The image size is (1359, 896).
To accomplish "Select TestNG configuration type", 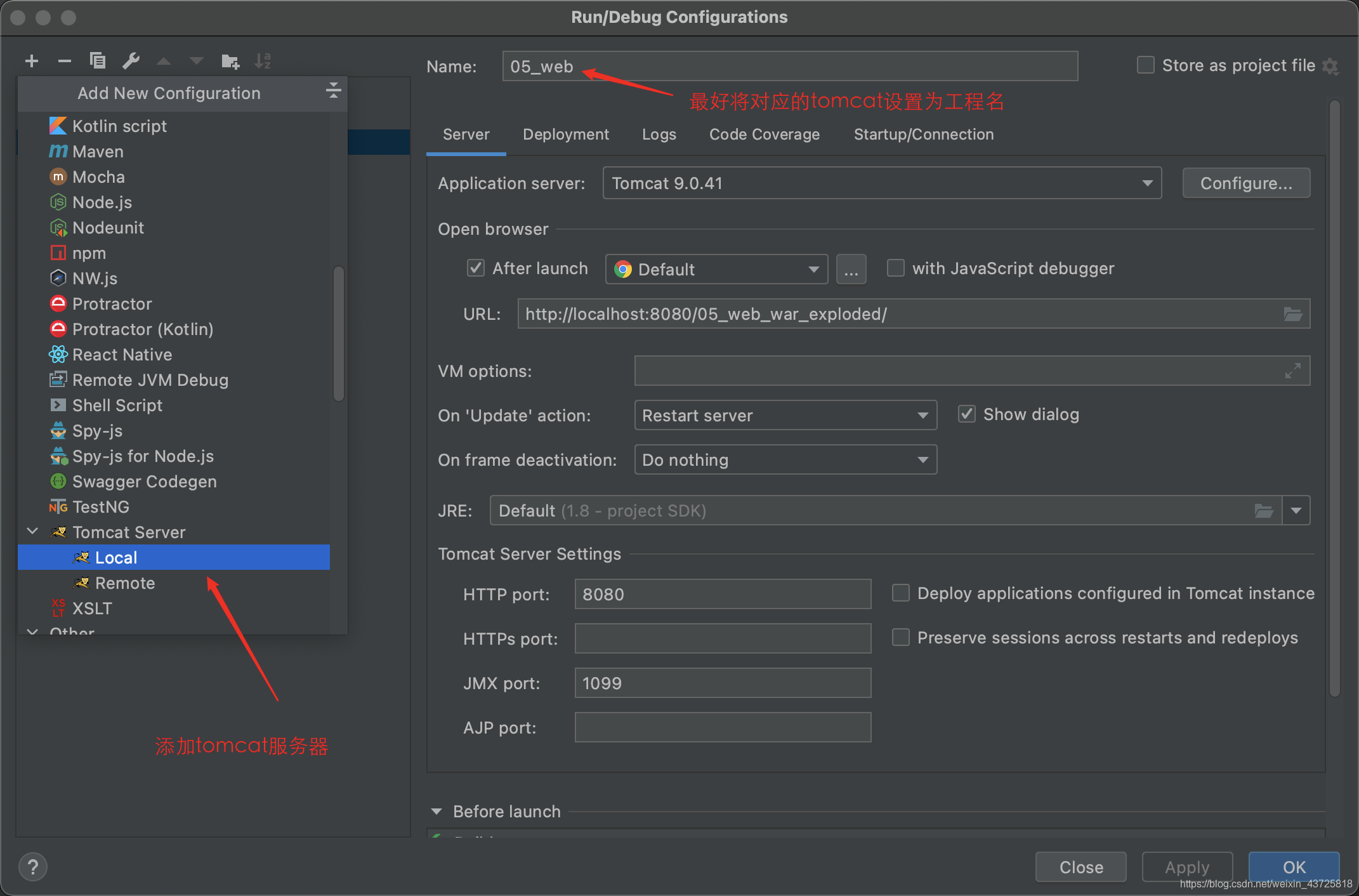I will (x=174, y=506).
